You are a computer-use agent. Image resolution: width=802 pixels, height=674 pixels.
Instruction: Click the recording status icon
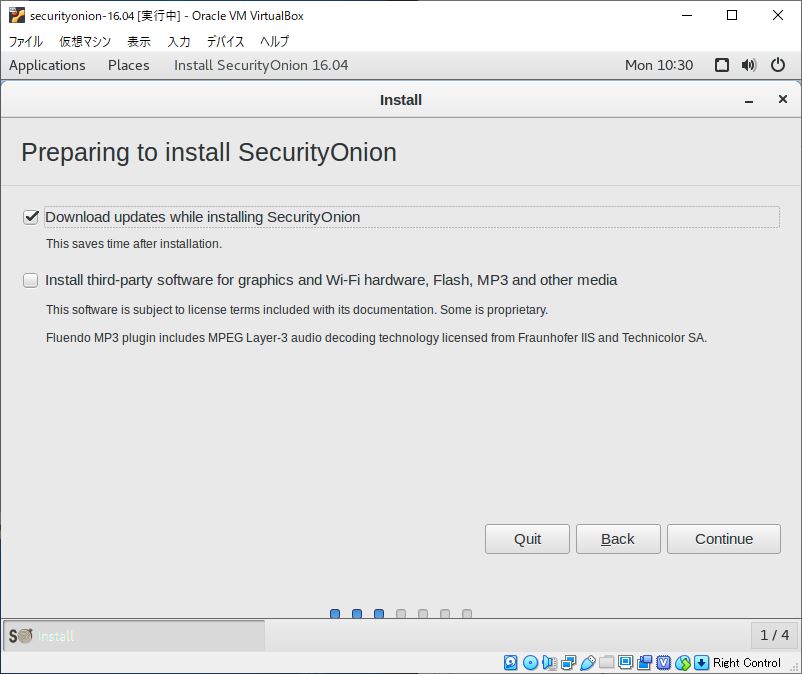tap(644, 663)
